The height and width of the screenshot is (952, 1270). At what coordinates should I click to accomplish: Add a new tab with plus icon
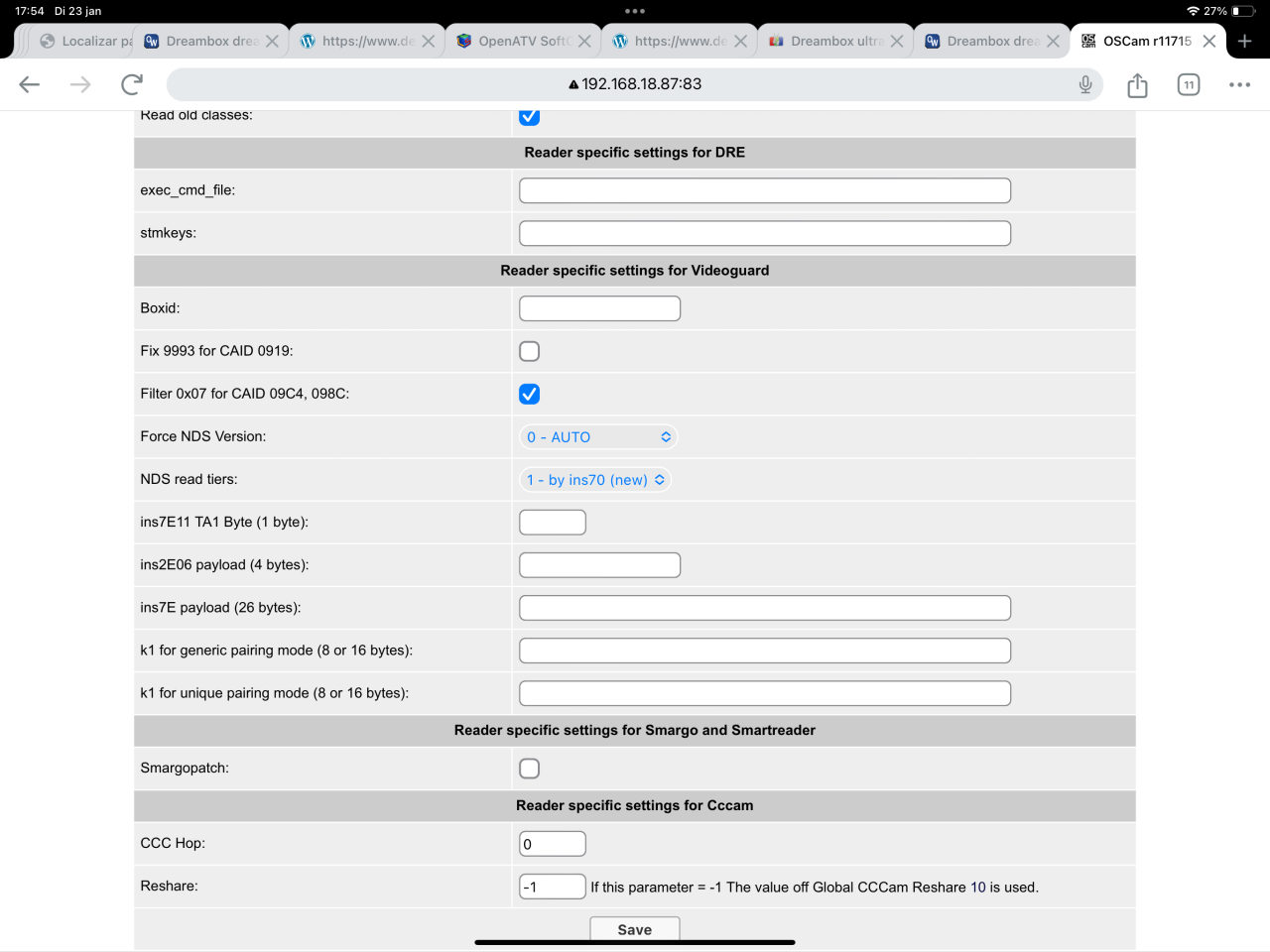click(1245, 41)
